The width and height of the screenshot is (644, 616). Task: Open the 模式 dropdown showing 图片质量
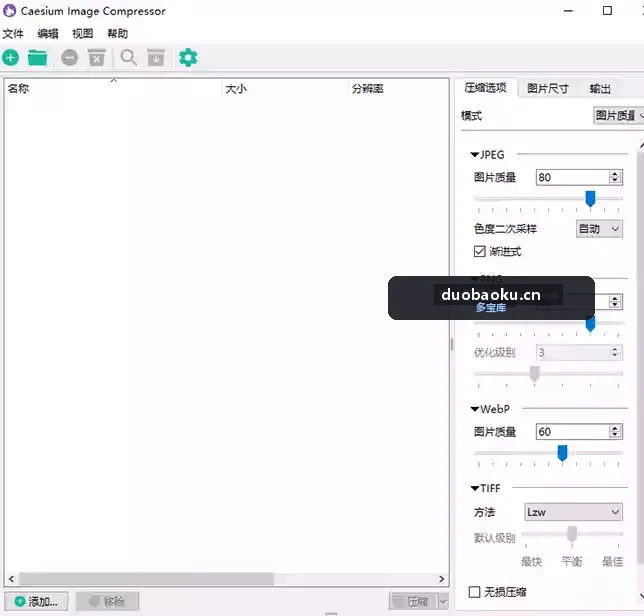click(619, 116)
